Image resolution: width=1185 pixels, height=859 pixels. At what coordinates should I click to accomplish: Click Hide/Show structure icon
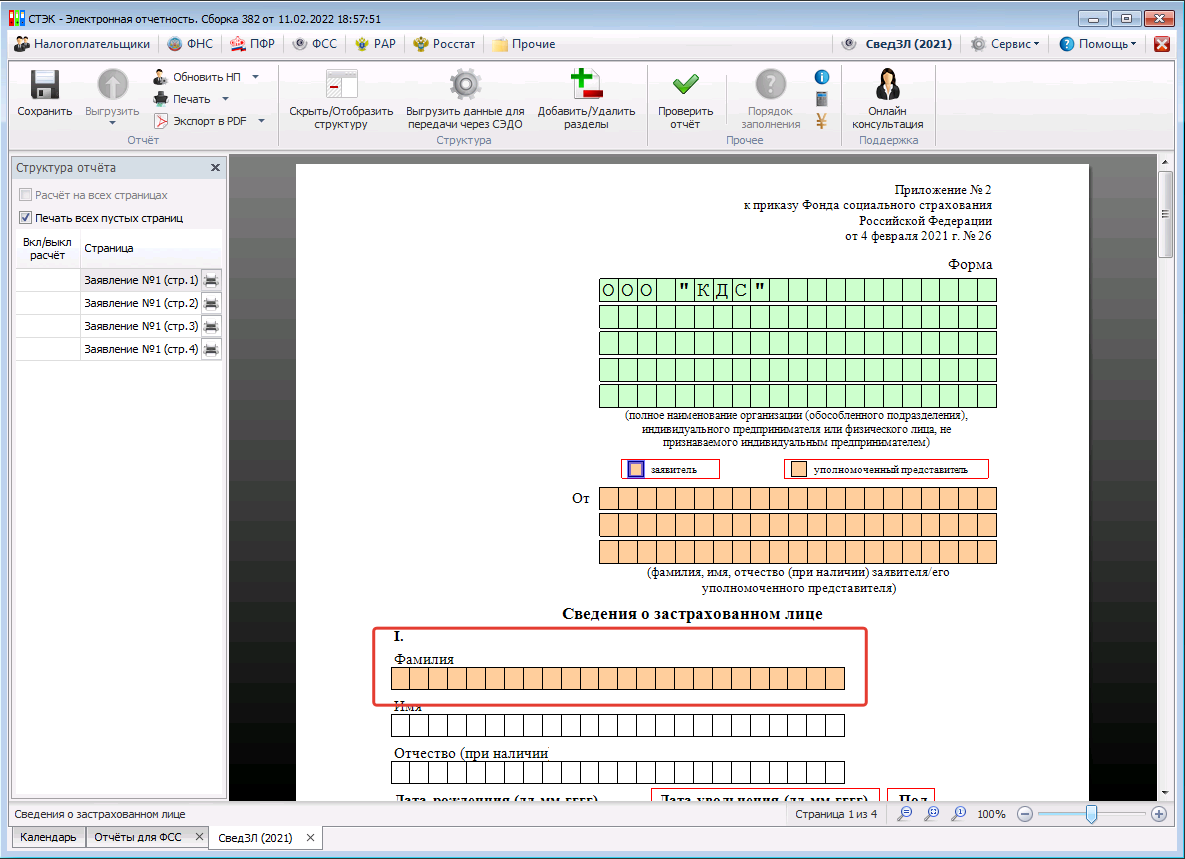click(341, 87)
